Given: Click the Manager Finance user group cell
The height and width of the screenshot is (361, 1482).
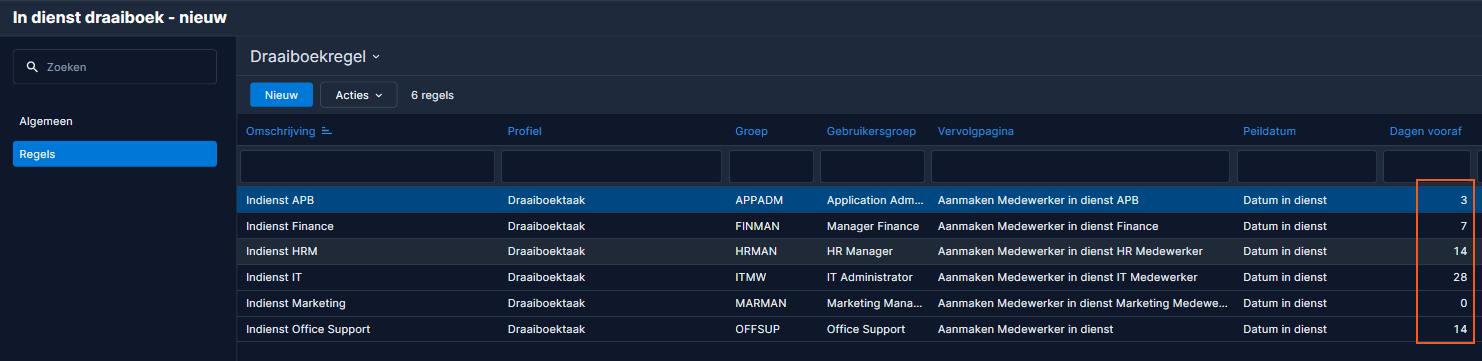Looking at the screenshot, I should tap(873, 226).
